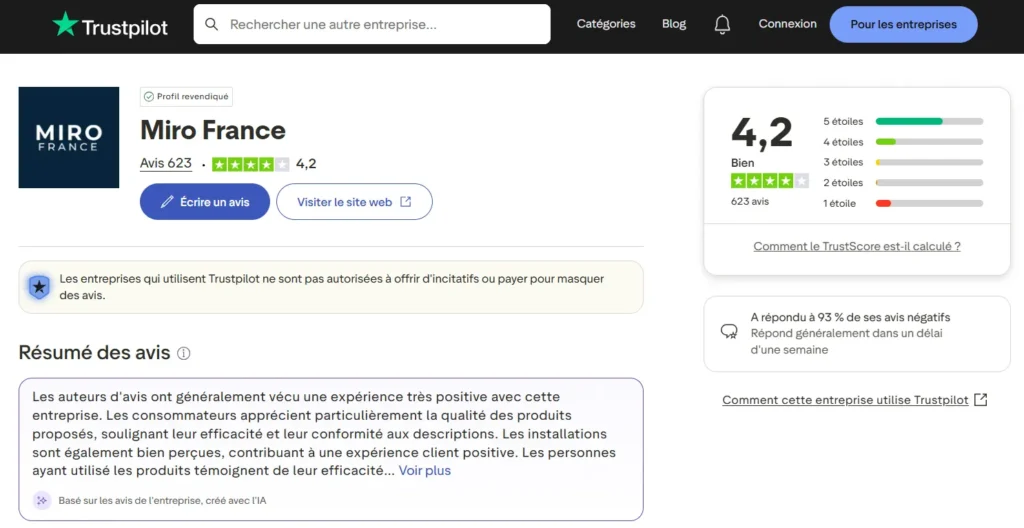Click the info icon beside Résumé des avis
The width and height of the screenshot is (1024, 528).
[x=184, y=353]
